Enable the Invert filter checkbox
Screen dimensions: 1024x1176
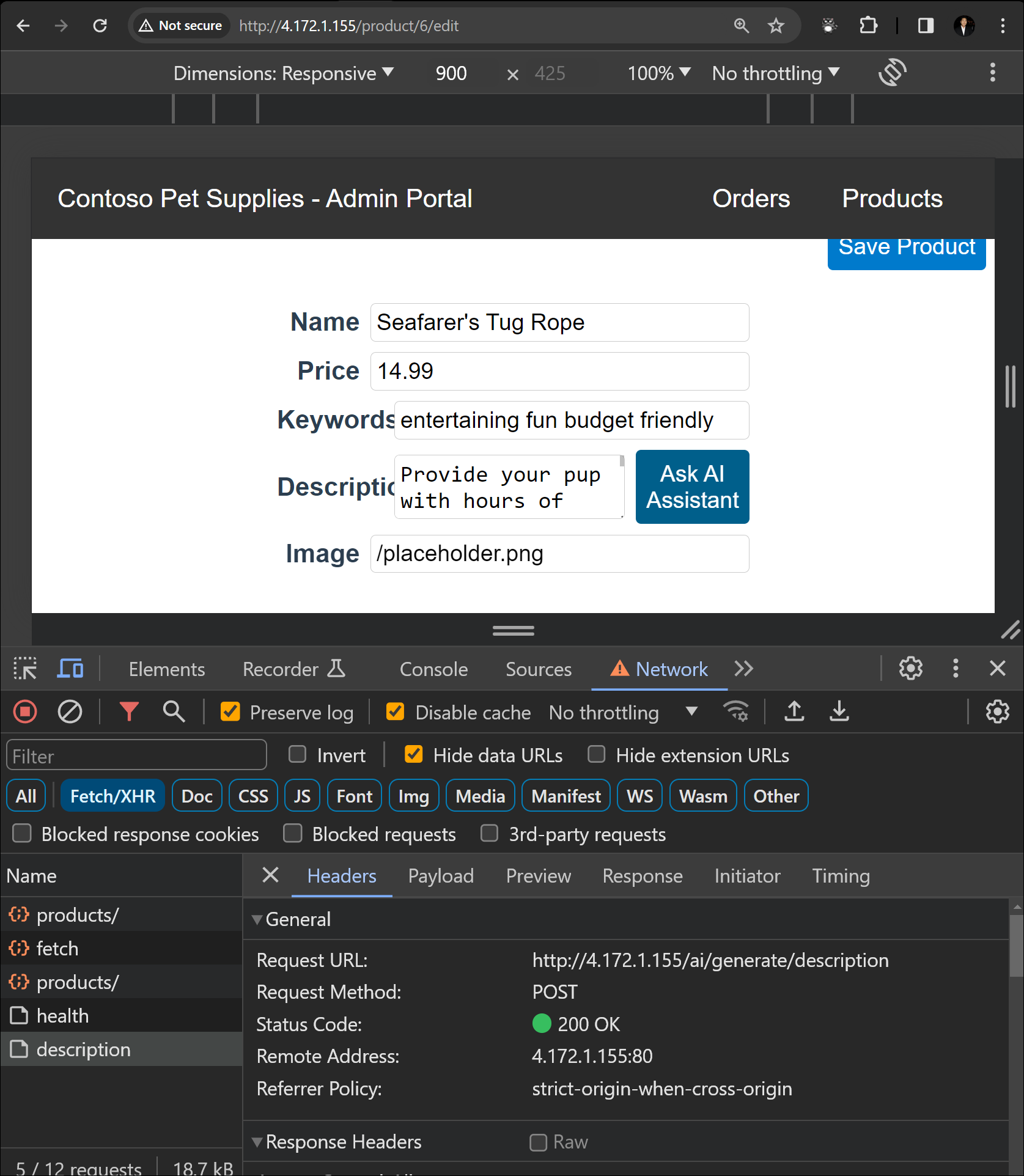[x=298, y=755]
